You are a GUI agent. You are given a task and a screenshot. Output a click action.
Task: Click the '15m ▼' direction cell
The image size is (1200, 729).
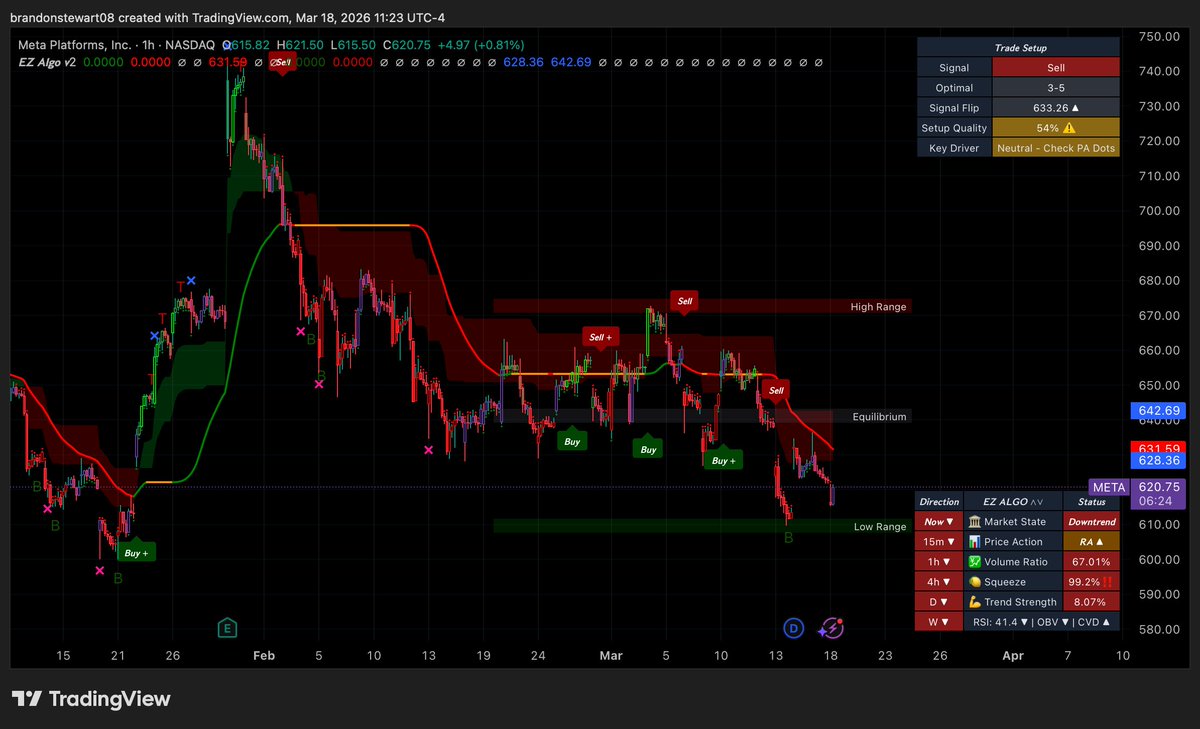[x=939, y=542]
